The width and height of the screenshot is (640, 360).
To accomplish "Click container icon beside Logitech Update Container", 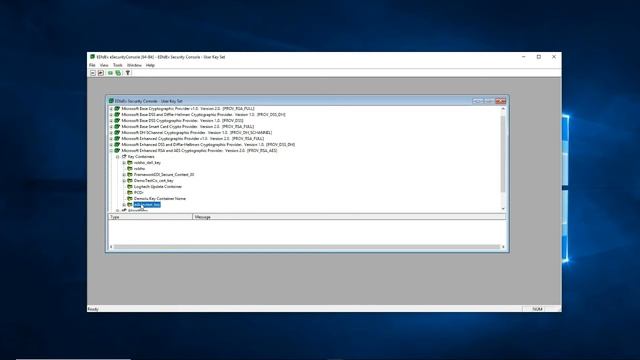I will click(x=130, y=187).
